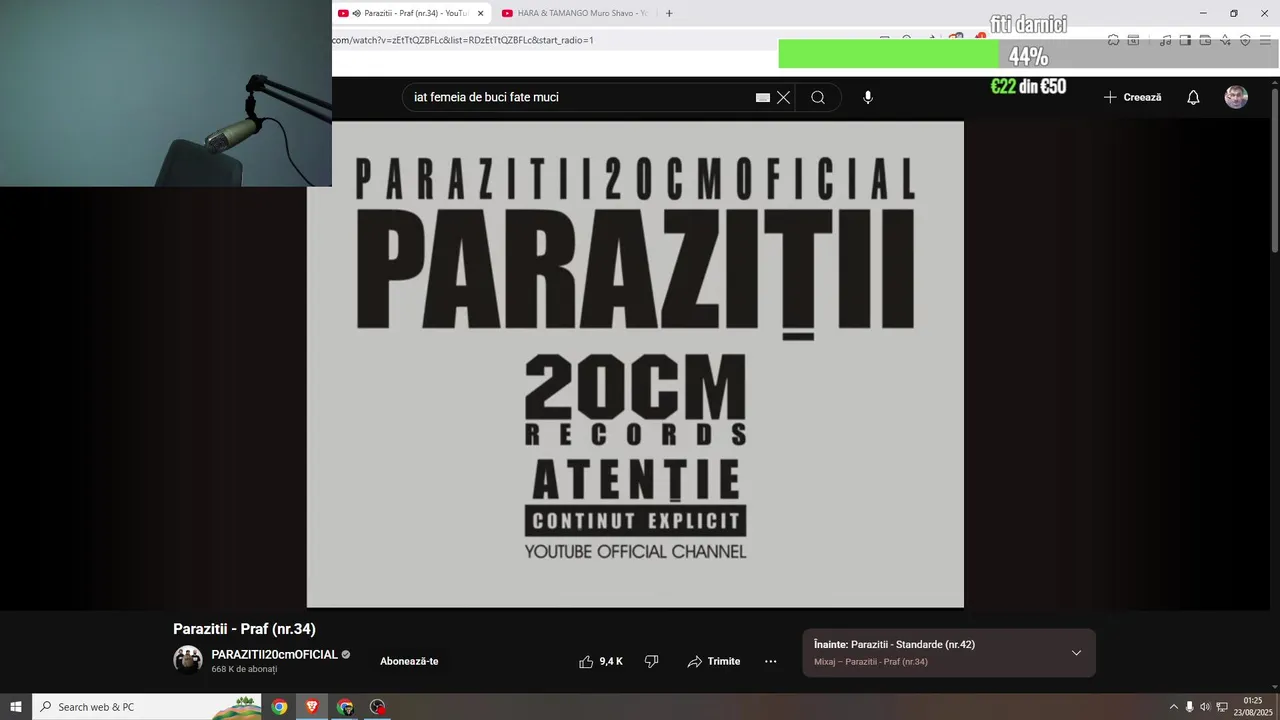This screenshot has width=1280, height=720.
Task: Close the Parazitii - Praf tab
Action: coord(480,13)
